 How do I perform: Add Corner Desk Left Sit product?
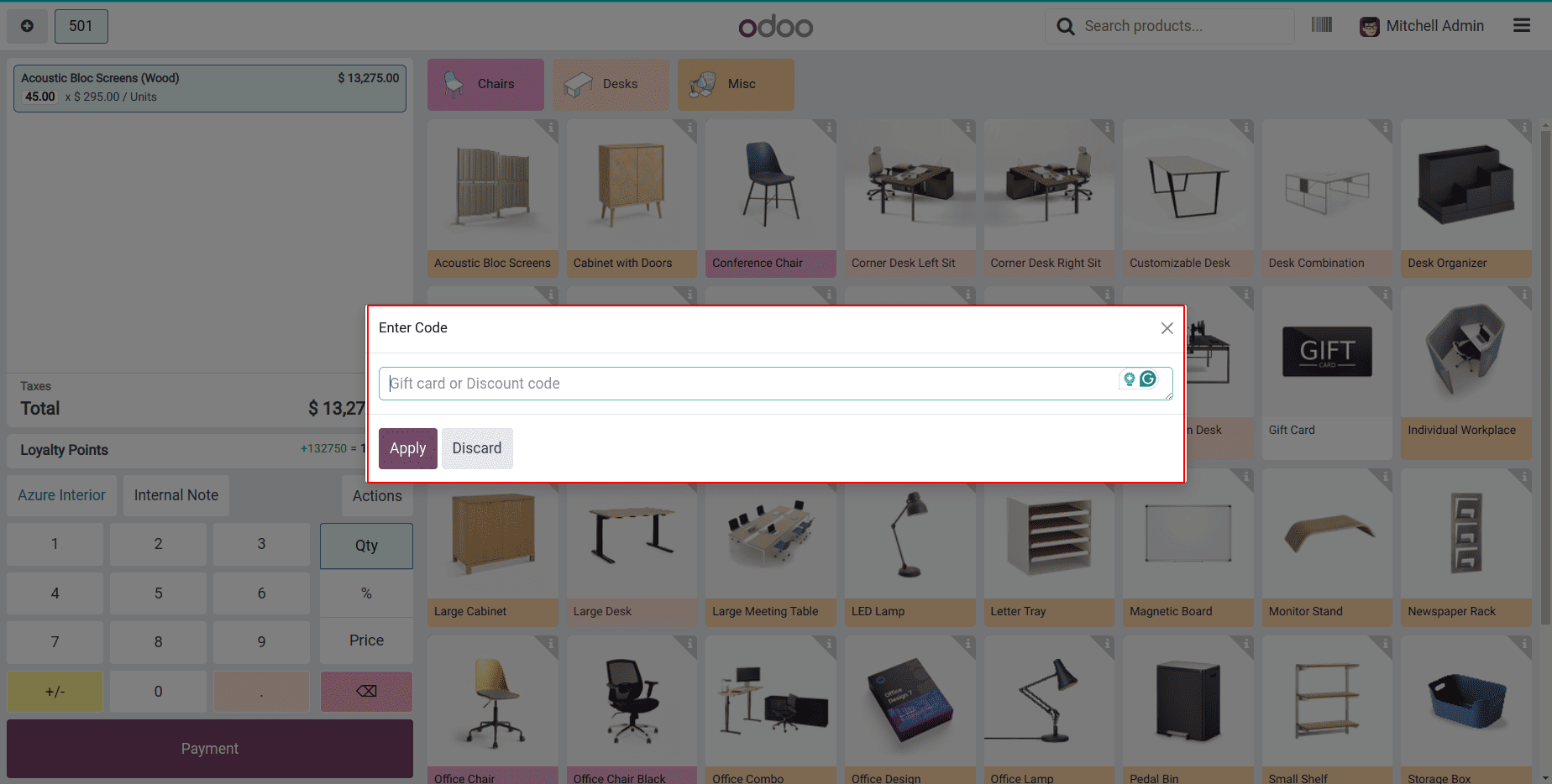pyautogui.click(x=910, y=198)
